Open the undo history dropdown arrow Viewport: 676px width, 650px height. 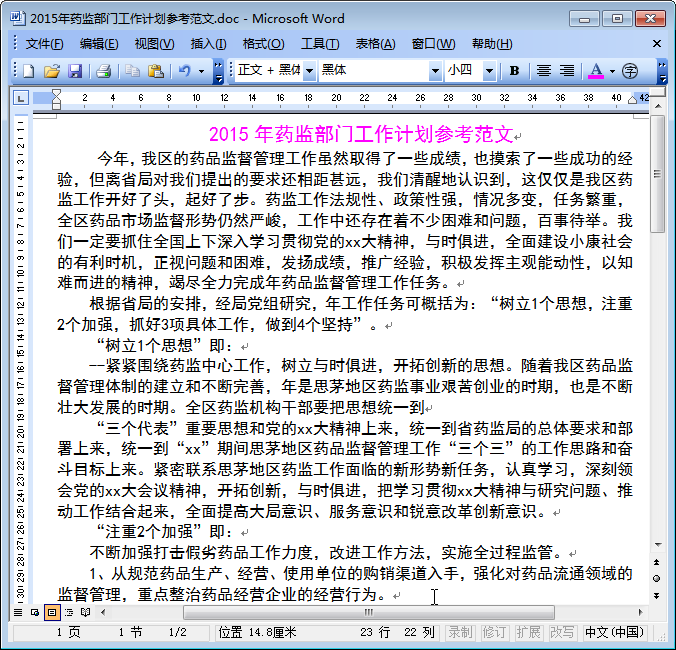click(201, 71)
